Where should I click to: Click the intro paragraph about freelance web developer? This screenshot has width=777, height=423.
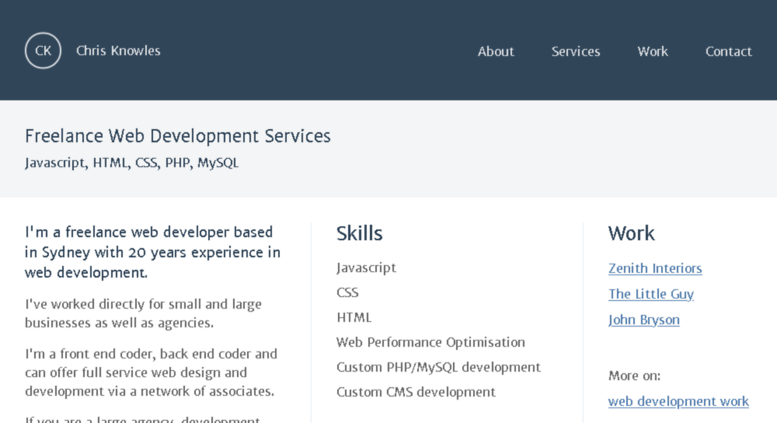coord(153,252)
